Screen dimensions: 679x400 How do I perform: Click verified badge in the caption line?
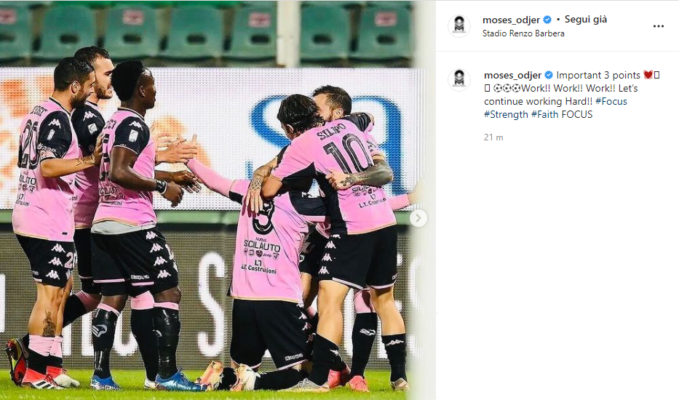click(548, 75)
